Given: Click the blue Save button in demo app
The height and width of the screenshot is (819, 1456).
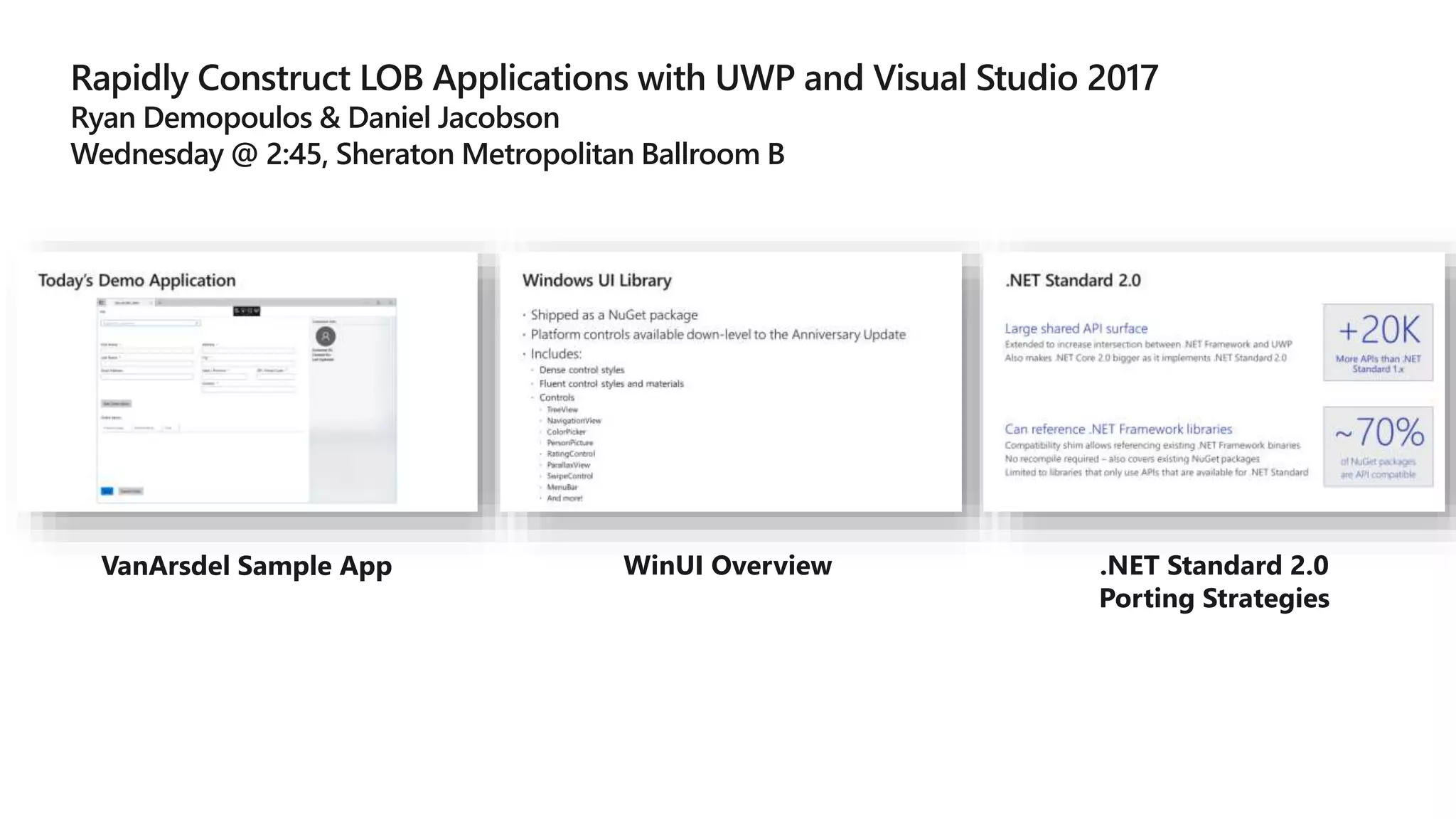Looking at the screenshot, I should (x=107, y=491).
